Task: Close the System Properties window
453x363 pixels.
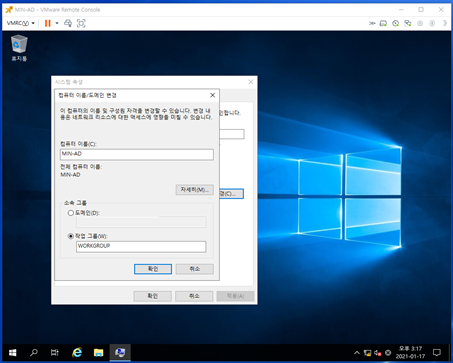Action: [x=251, y=82]
